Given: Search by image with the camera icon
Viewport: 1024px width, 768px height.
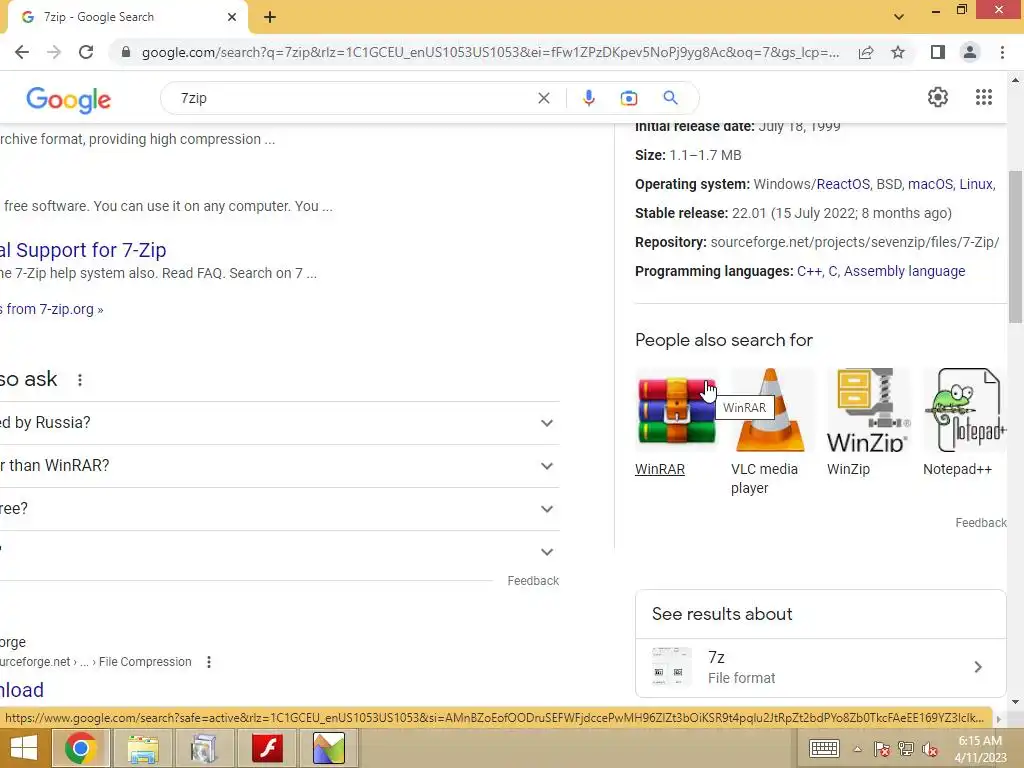Looking at the screenshot, I should click(628, 98).
